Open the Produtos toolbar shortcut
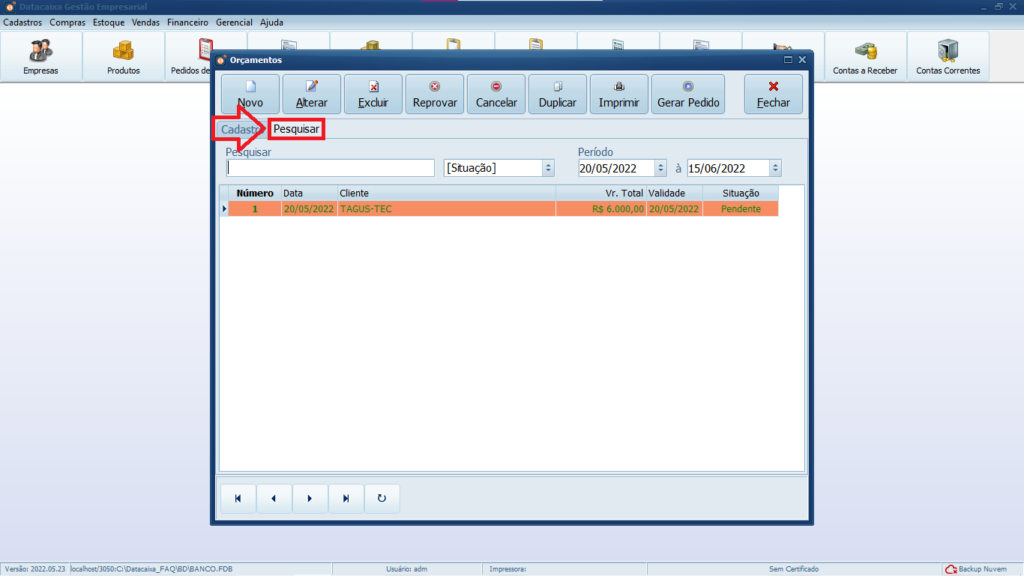Image resolution: width=1024 pixels, height=576 pixels. point(123,57)
